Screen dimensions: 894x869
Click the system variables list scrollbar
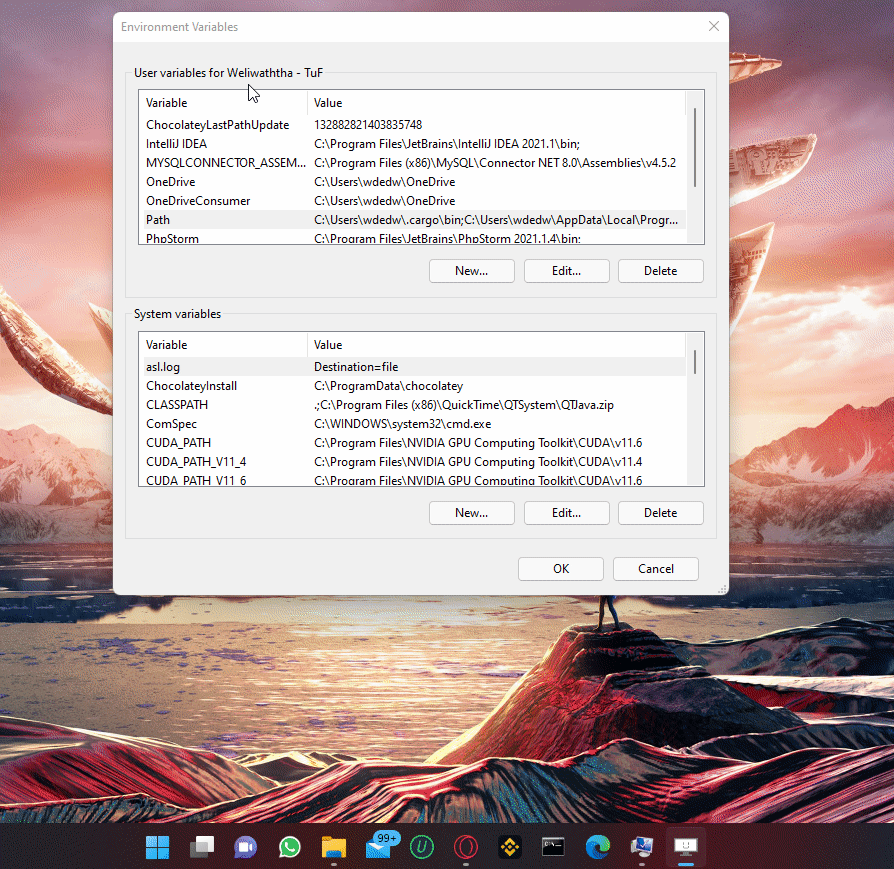coord(695,362)
